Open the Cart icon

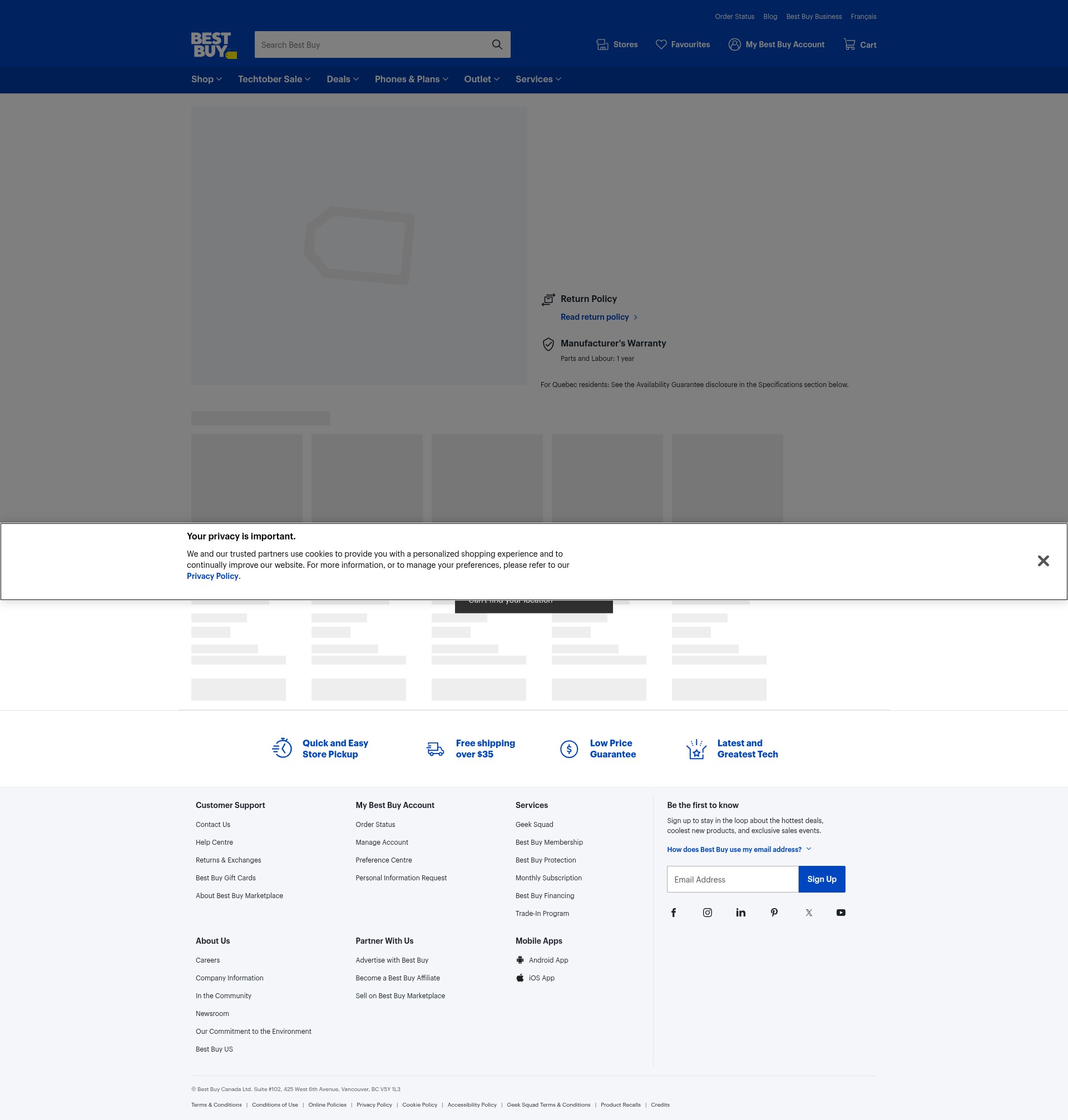pyautogui.click(x=849, y=44)
